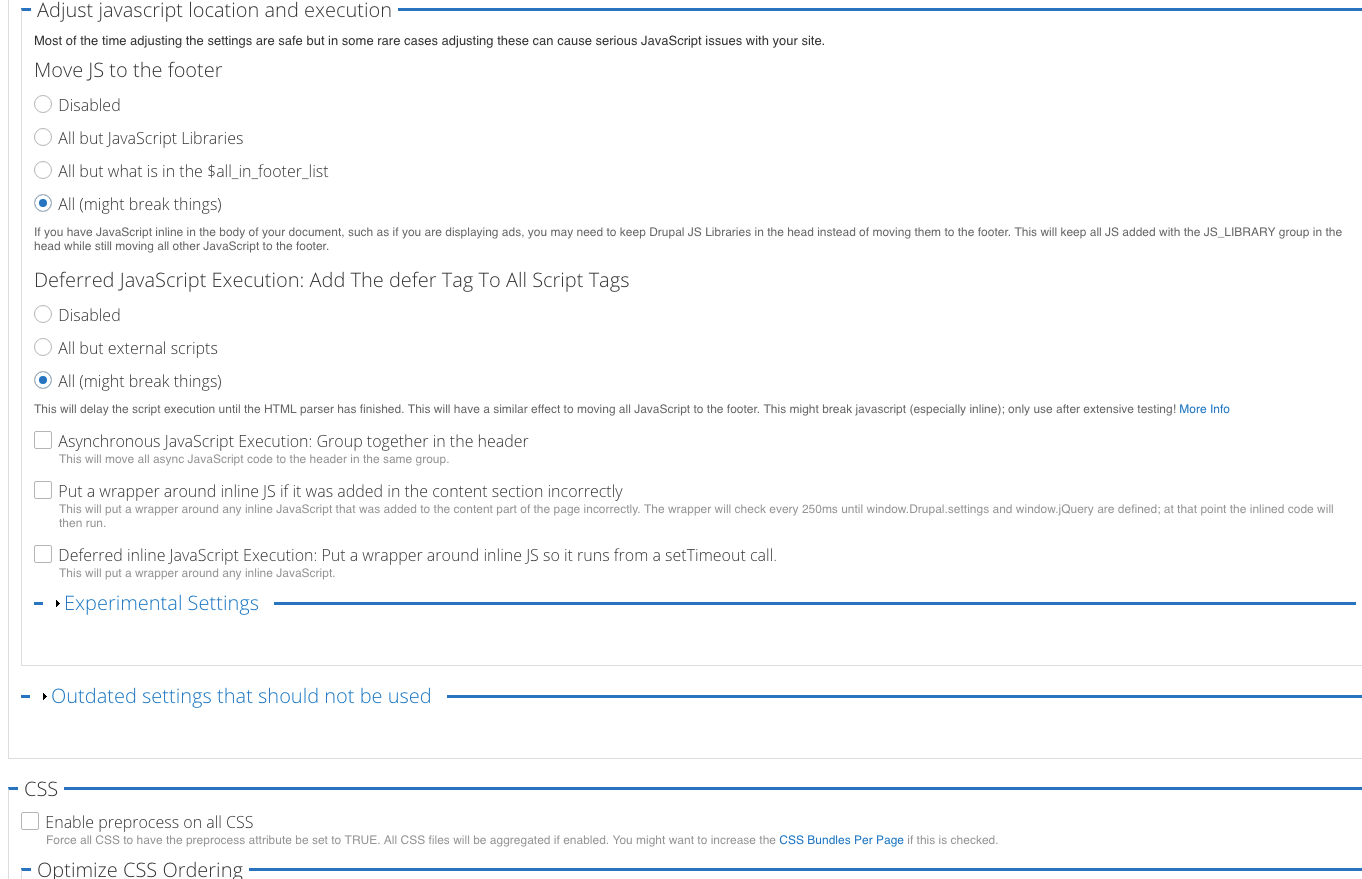Screen dimensions: 1362x879
Task: Follow the CSS Bundles Per Page link
Action: [x=841, y=840]
